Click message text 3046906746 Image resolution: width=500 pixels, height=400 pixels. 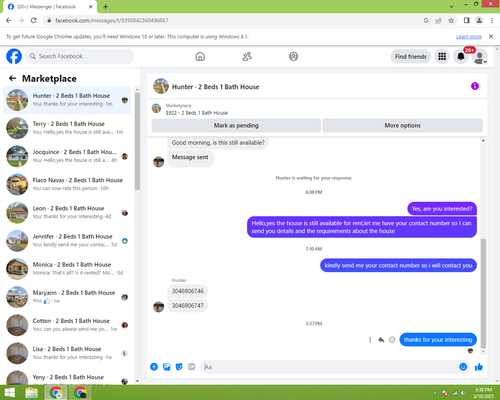point(188,291)
